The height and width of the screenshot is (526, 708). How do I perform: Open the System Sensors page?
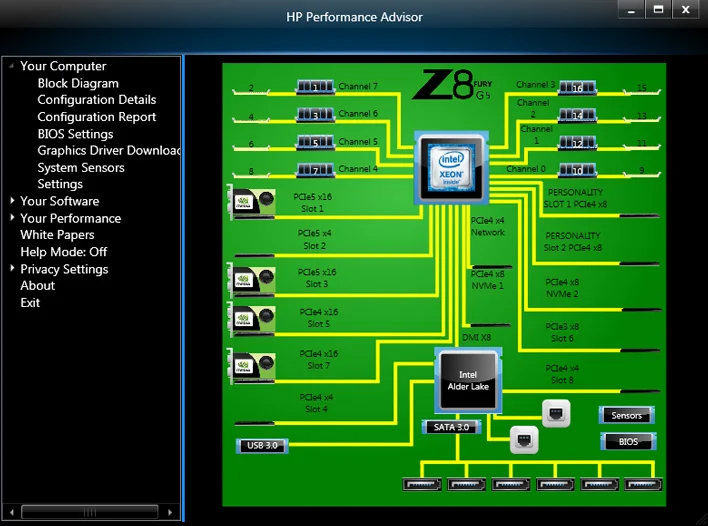click(81, 168)
